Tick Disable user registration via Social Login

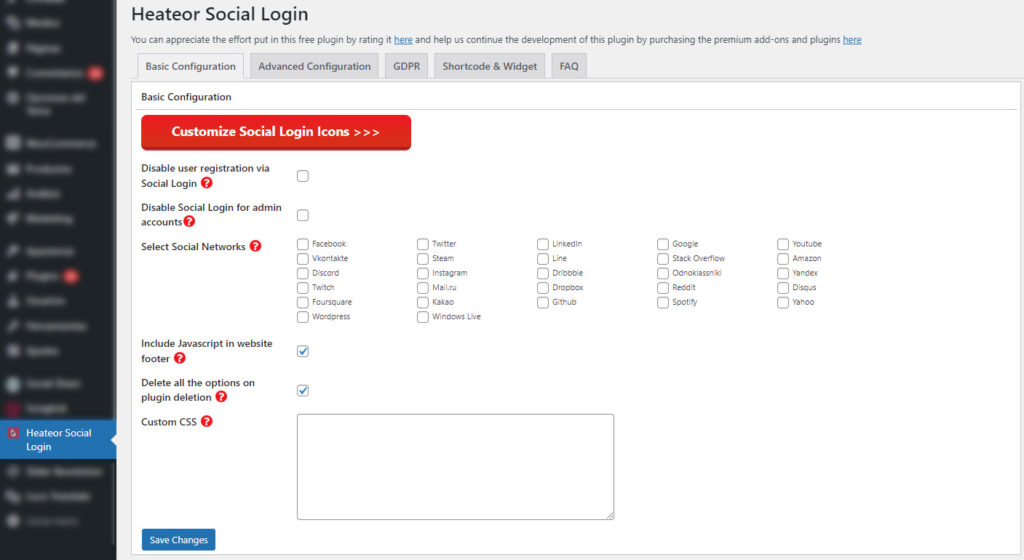coord(303,176)
